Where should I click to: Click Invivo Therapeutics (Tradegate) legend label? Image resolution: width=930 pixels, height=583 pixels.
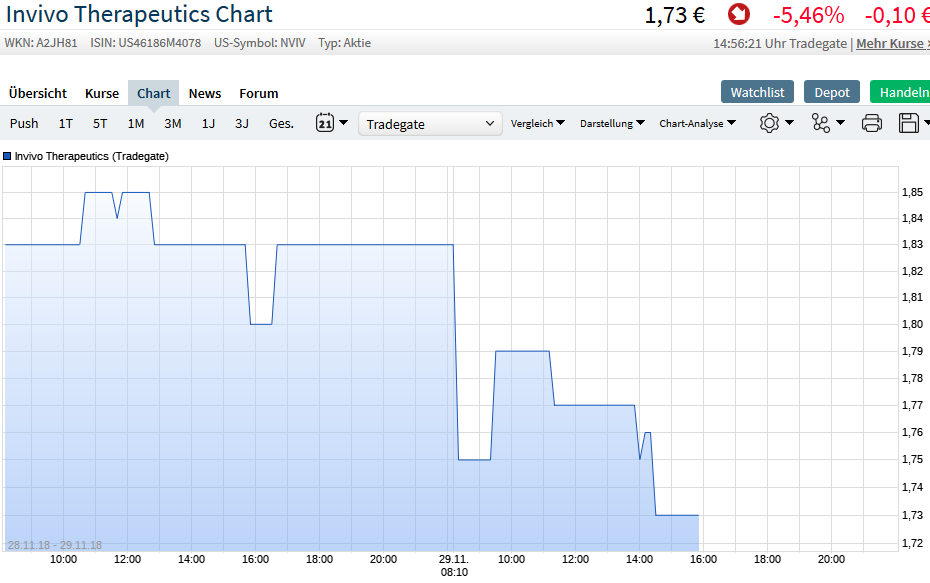coord(92,156)
